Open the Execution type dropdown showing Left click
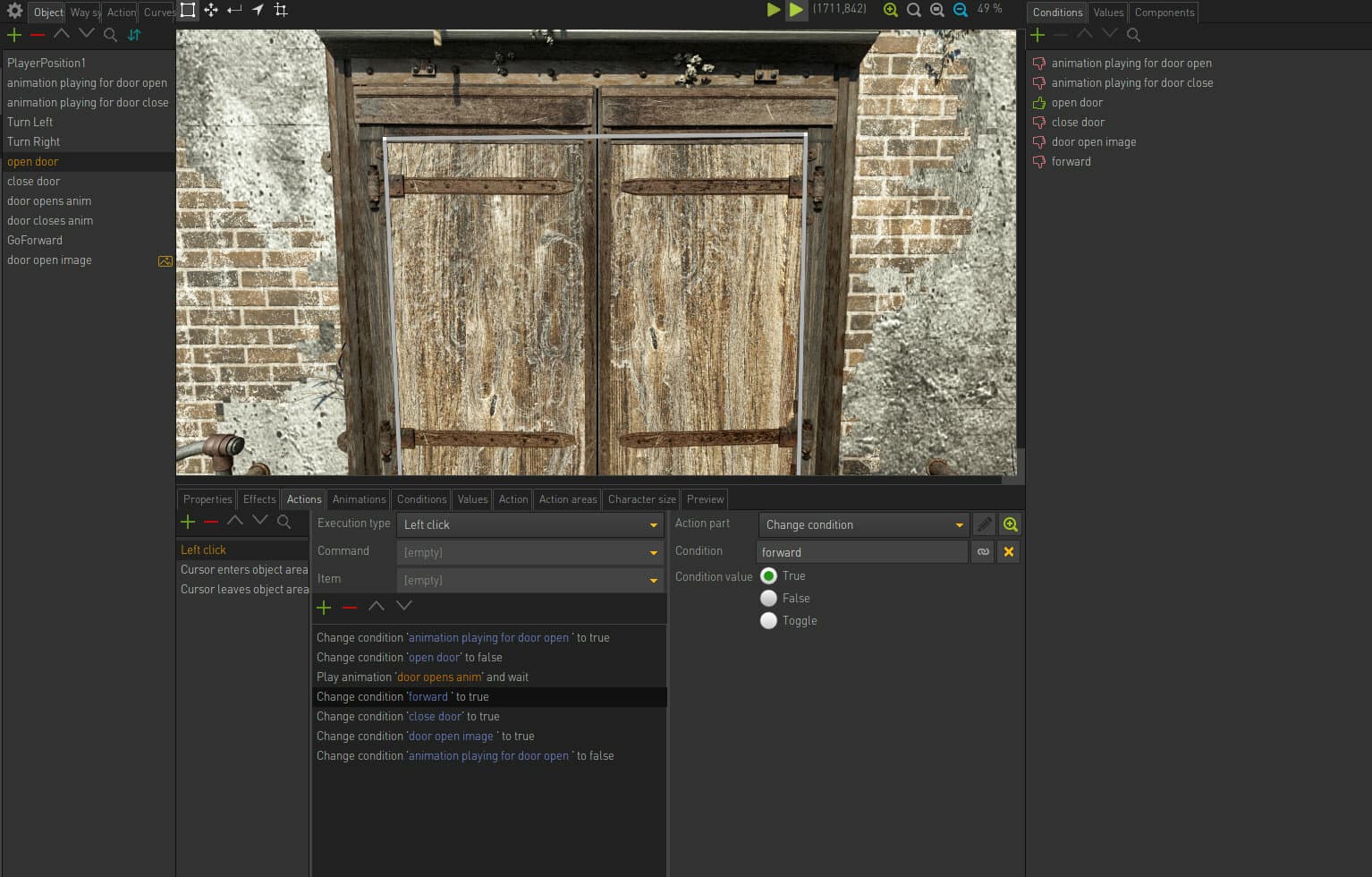 click(x=529, y=524)
